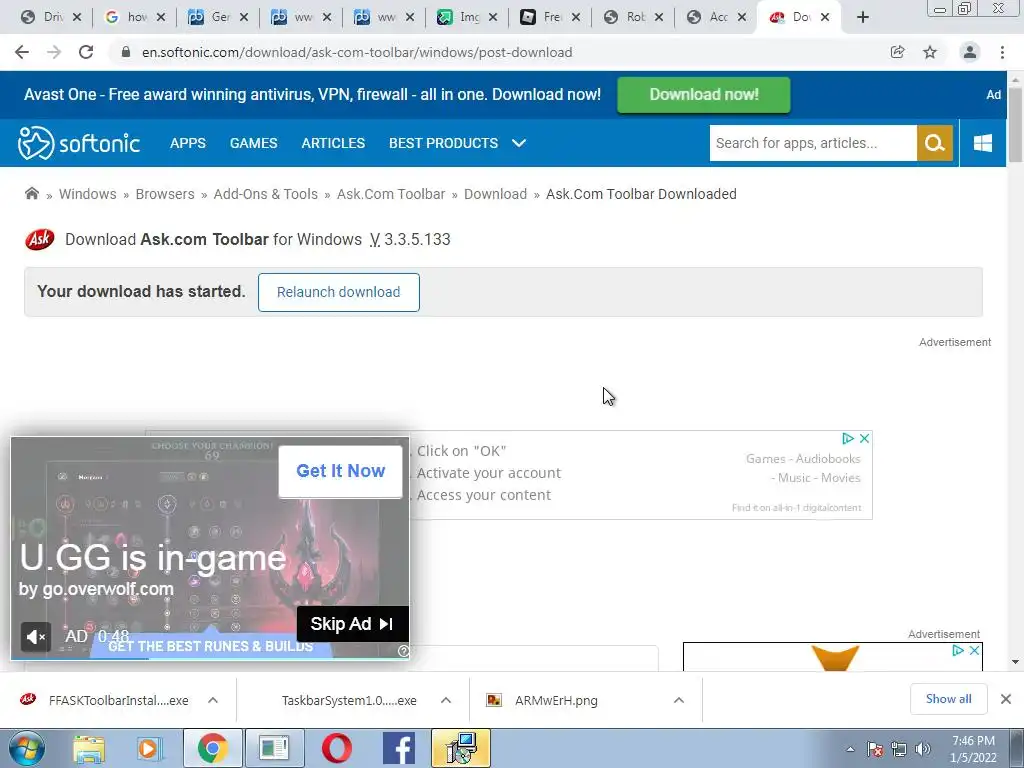
Task: Open Facebook shortcut in taskbar
Action: [398, 748]
